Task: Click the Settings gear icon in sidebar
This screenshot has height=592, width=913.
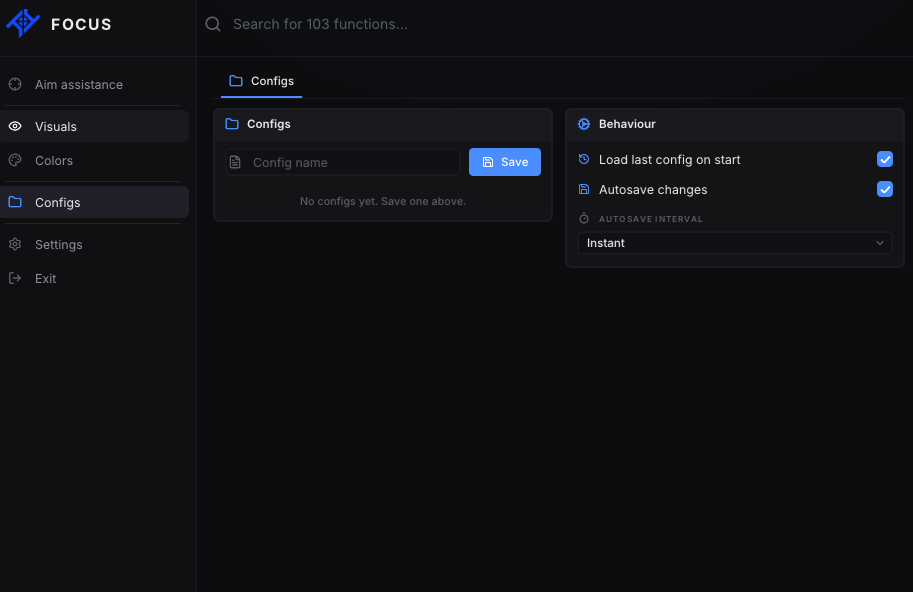Action: pyautogui.click(x=15, y=244)
